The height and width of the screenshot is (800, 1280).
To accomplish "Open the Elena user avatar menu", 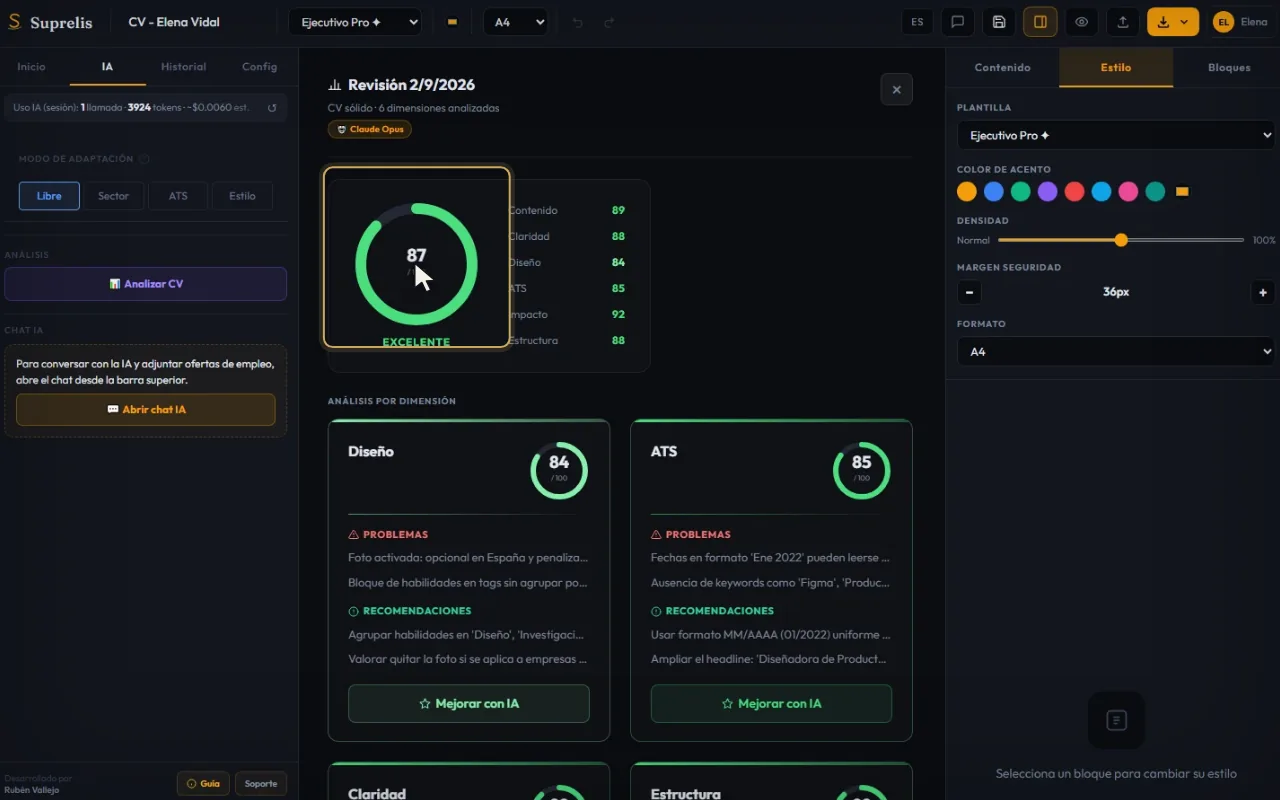I will pos(1240,22).
